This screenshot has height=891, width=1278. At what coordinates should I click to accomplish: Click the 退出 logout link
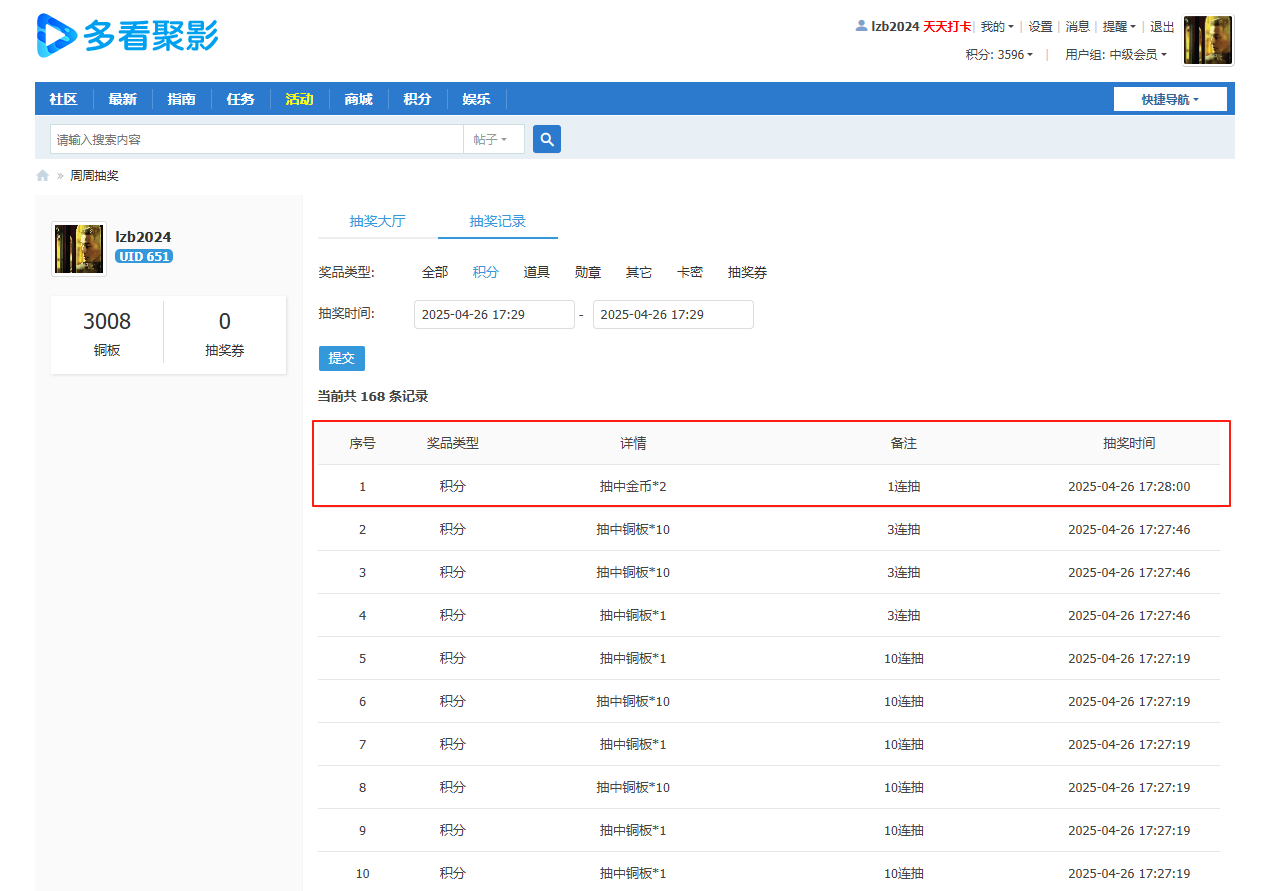tap(1161, 27)
